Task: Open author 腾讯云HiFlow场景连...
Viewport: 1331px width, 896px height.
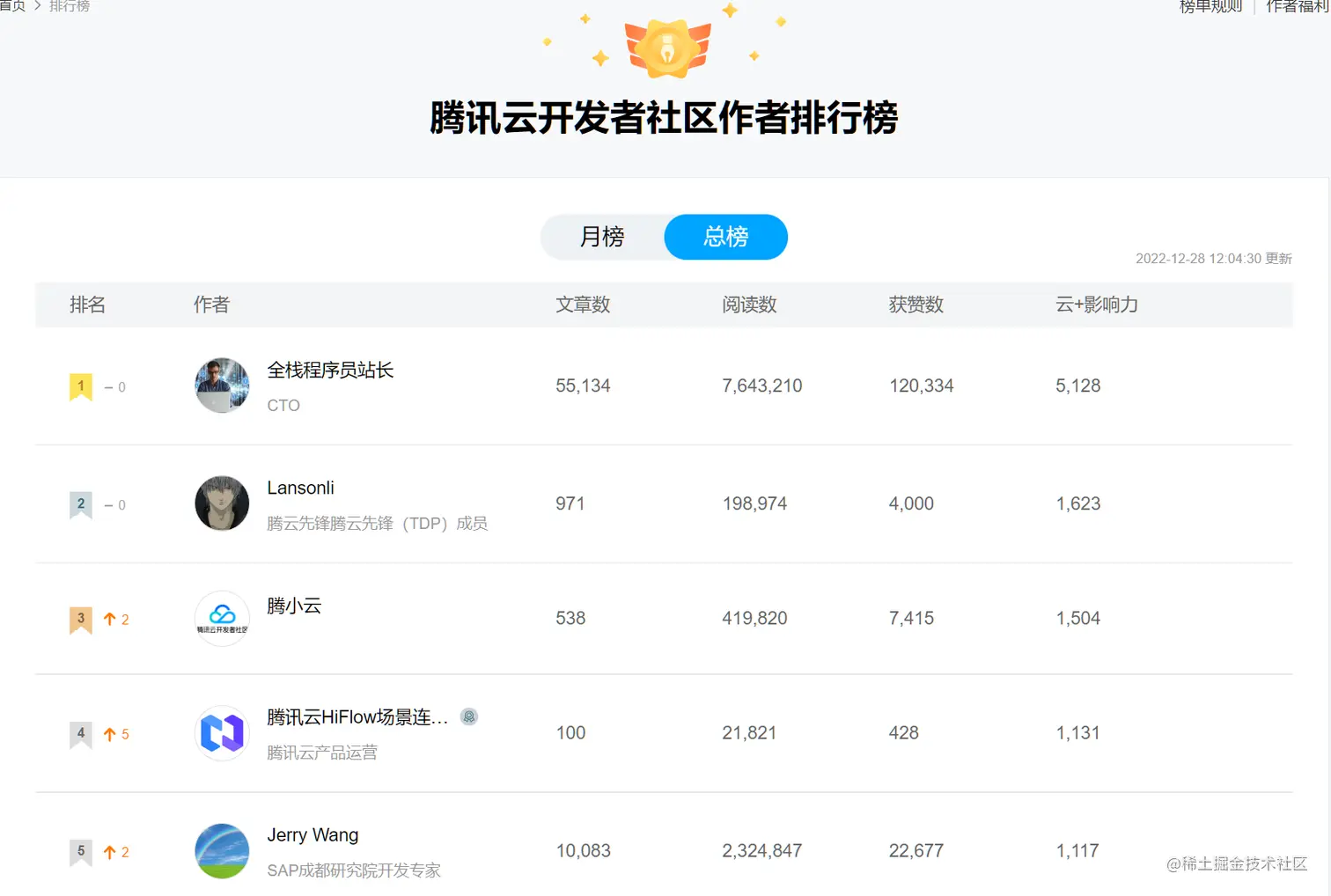Action: 357,717
